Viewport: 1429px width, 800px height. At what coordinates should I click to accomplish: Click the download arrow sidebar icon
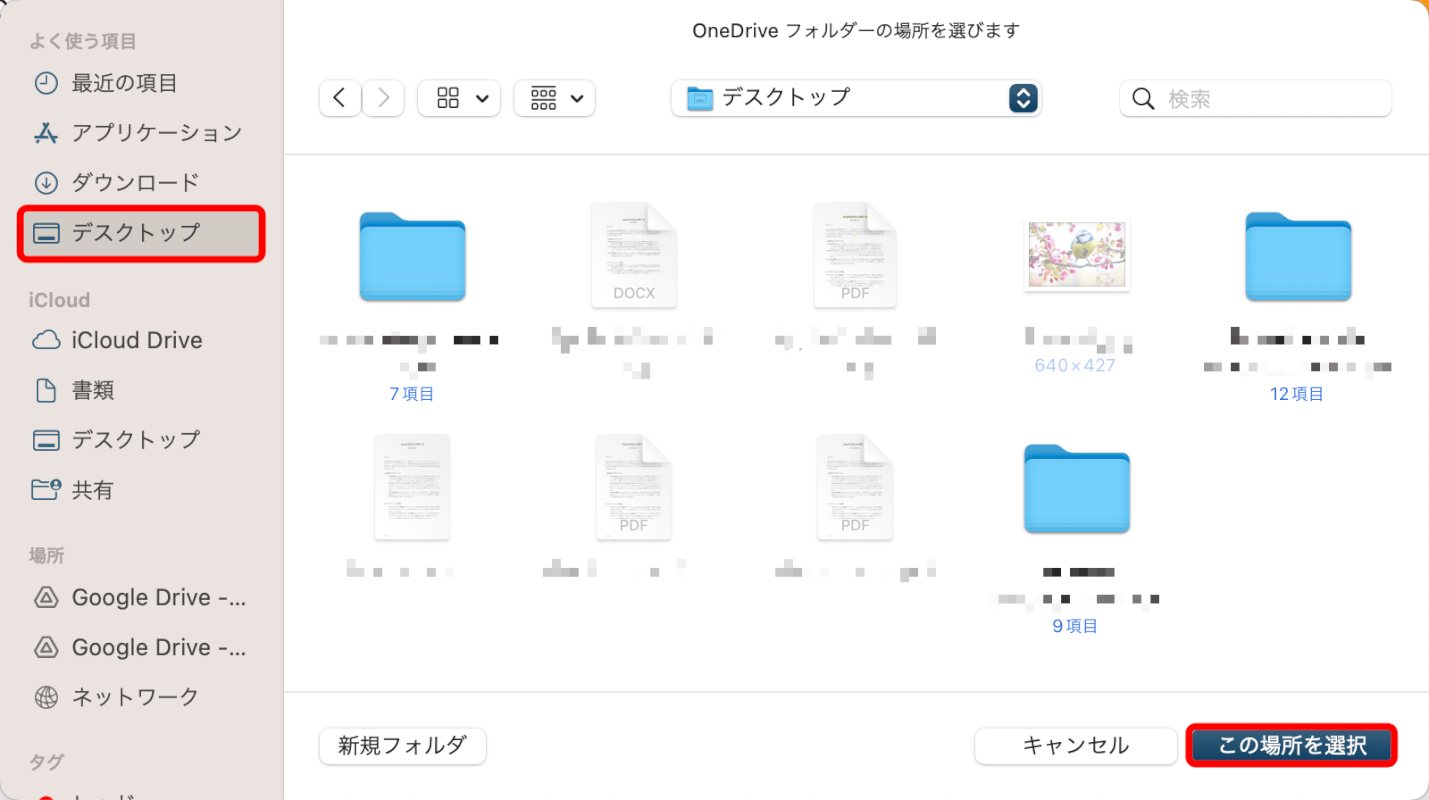click(46, 182)
